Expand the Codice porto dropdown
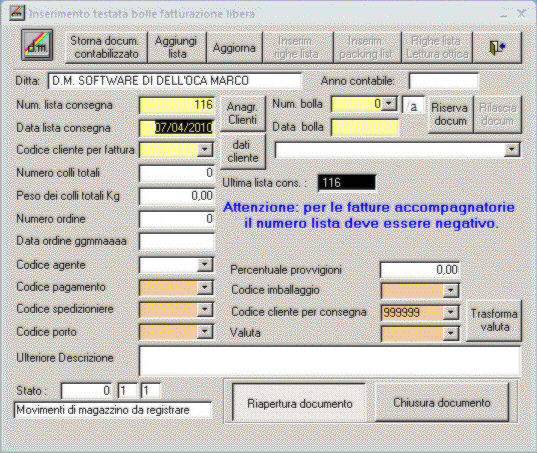537x453 pixels. (x=204, y=332)
